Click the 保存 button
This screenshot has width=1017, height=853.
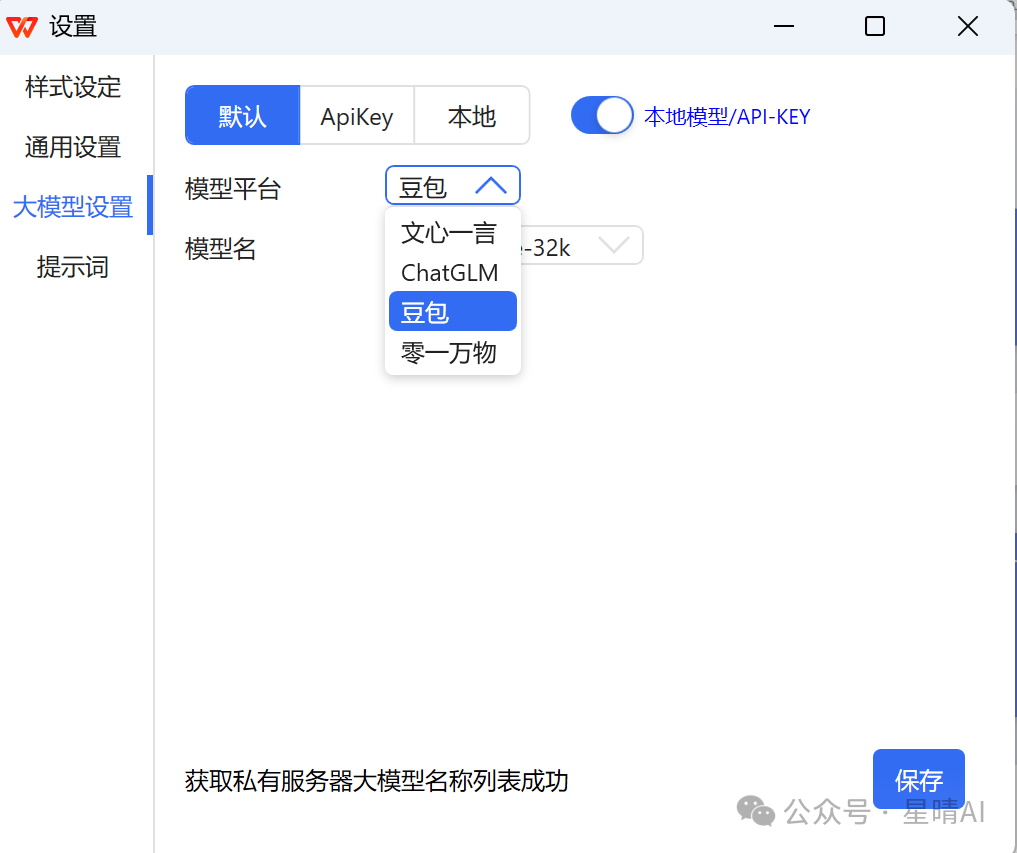[x=918, y=778]
